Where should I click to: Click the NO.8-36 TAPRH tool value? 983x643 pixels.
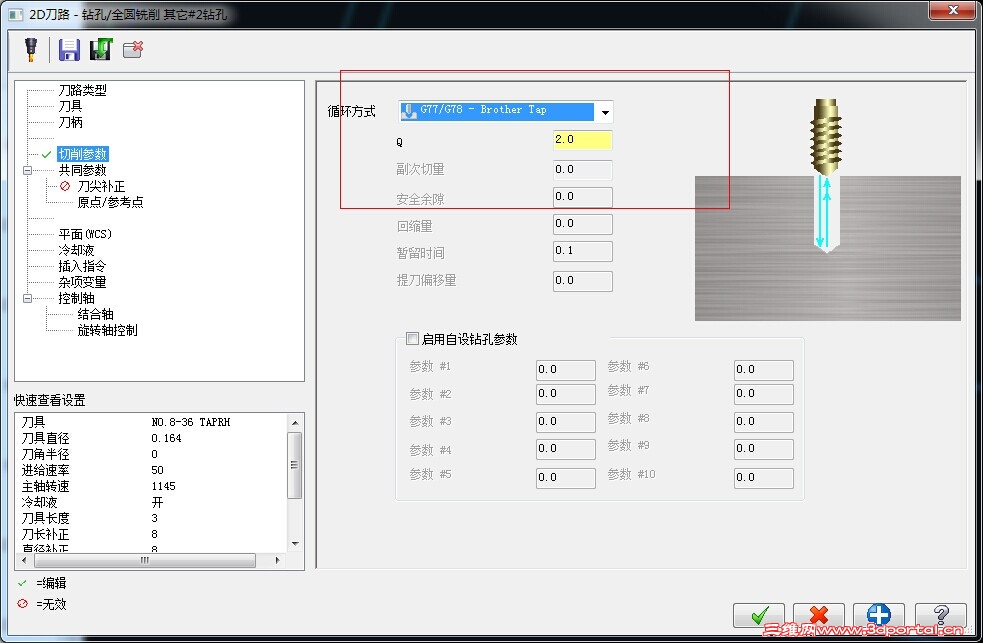[191, 422]
